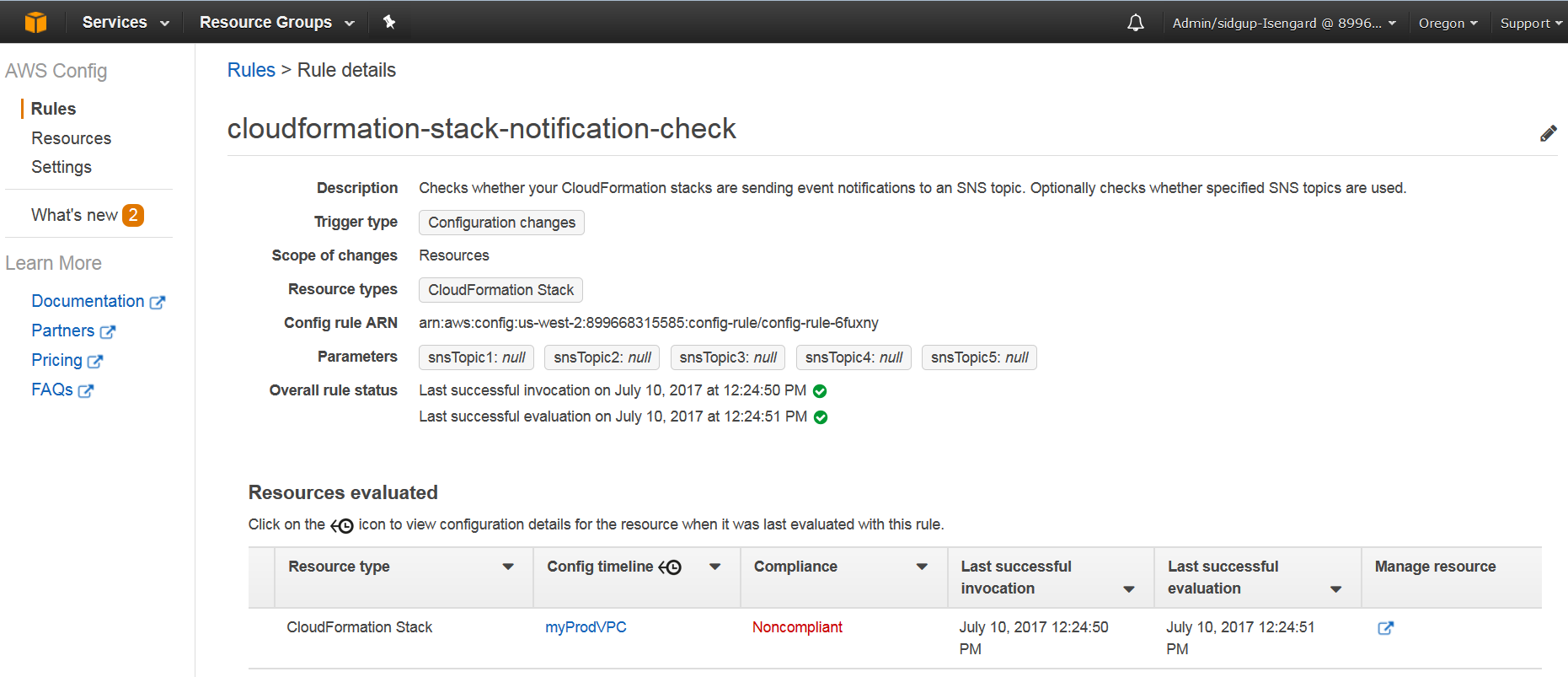This screenshot has height=677, width=1568.
Task: Click green check next to last successful evaluation
Action: coord(821,417)
